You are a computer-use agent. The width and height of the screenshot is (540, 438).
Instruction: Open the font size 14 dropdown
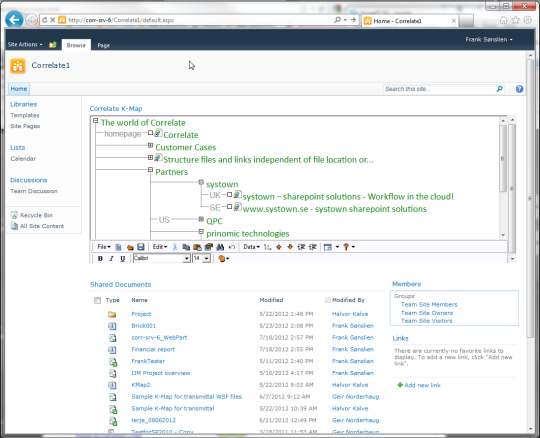(206, 258)
